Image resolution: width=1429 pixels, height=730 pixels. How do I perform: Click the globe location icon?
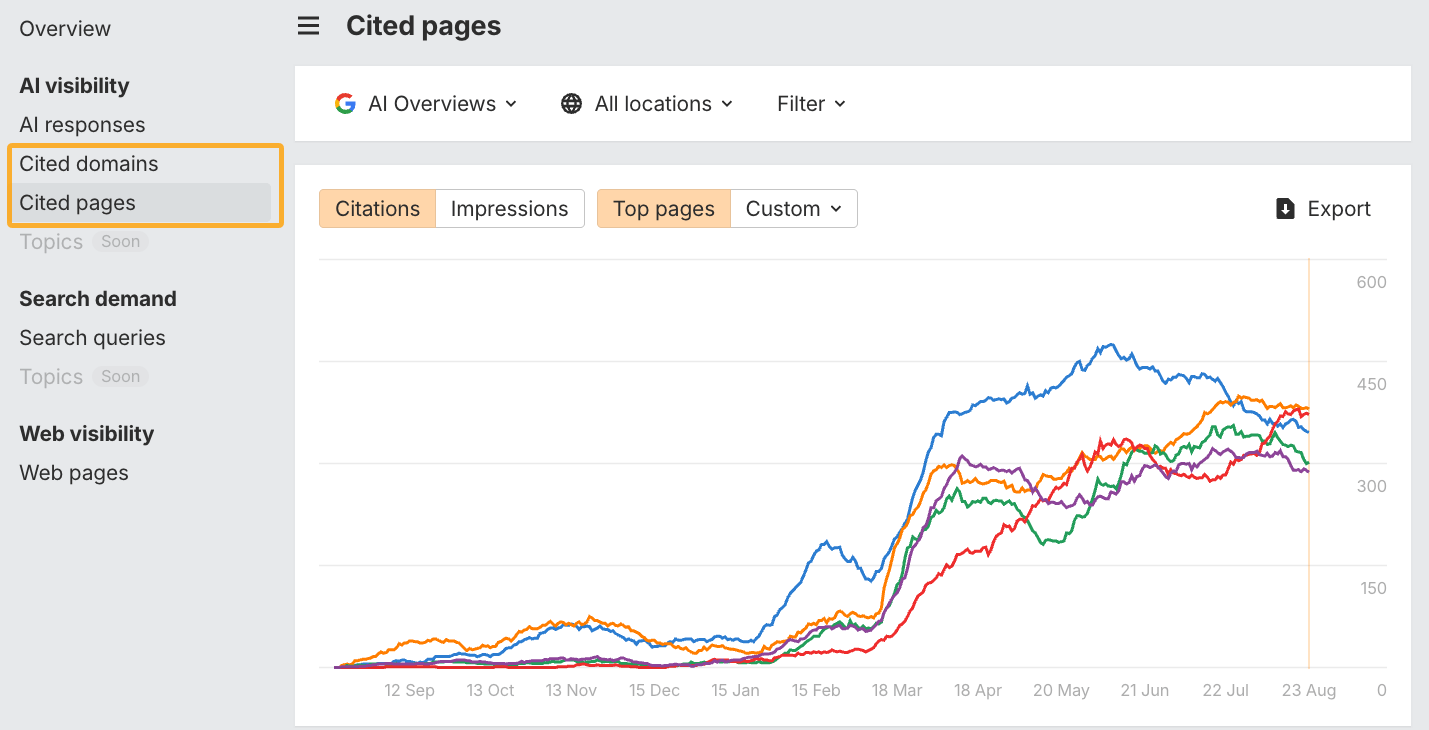point(571,103)
